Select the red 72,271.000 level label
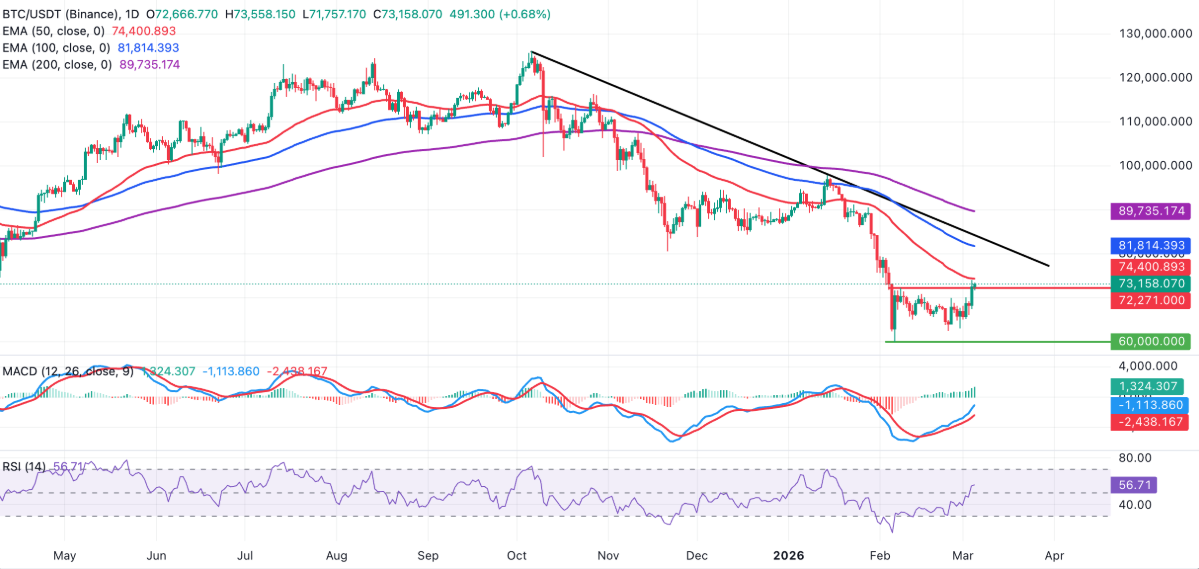The image size is (1199, 569). point(1148,300)
